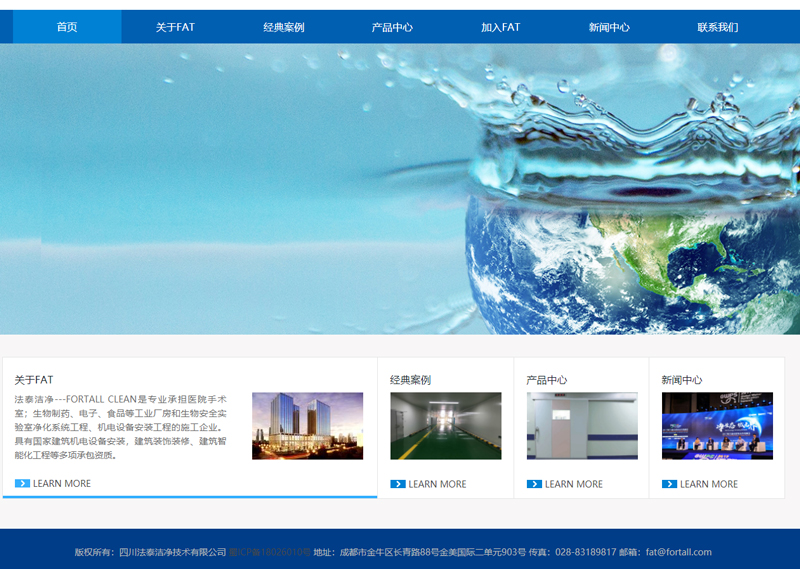The width and height of the screenshot is (800, 569).
Task: Open the conference photo under 新闻中心
Action: click(717, 426)
